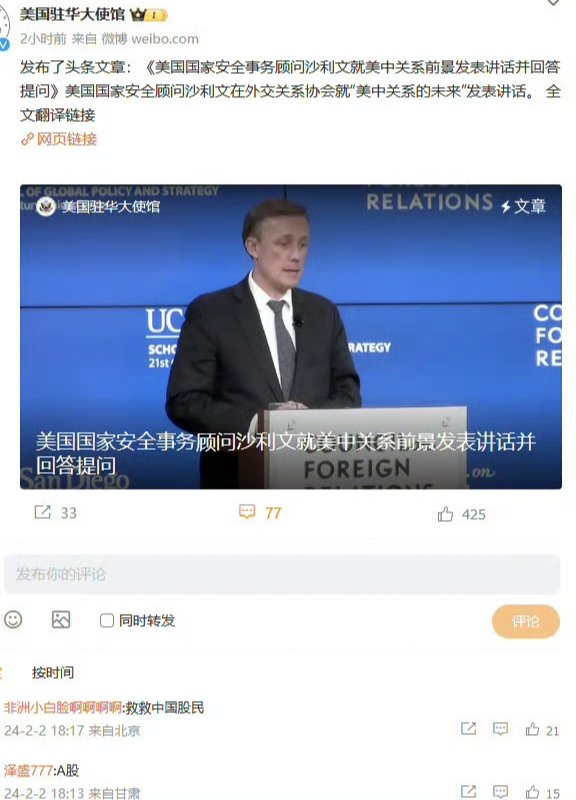This screenshot has width=576, height=800.
Task: Like the 救救中国股民 comment with 21 likes
Action: (533, 730)
